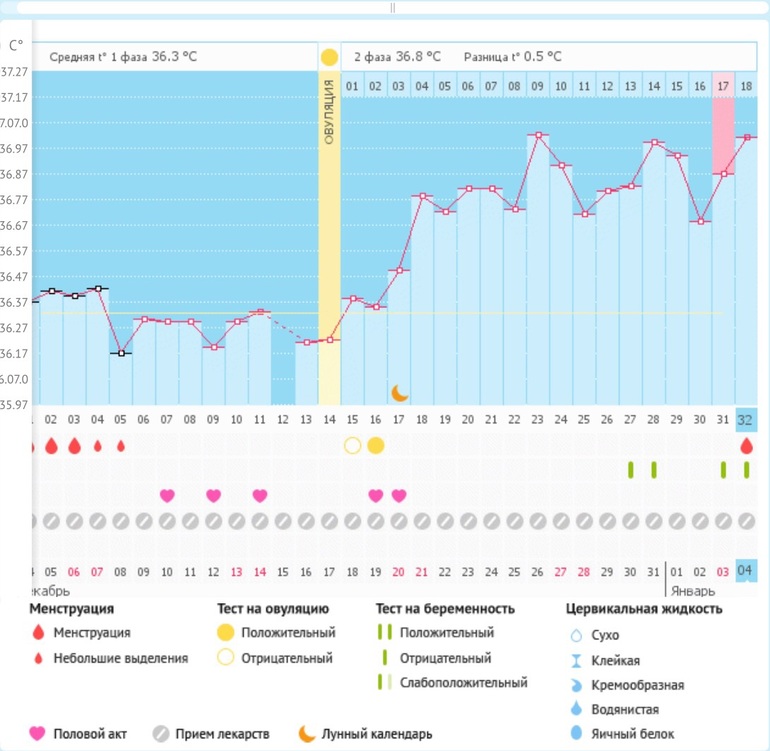Viewport: 770px width, 751px height.
Task: Select the highlighted cycle day 32 cell
Action: [x=746, y=419]
